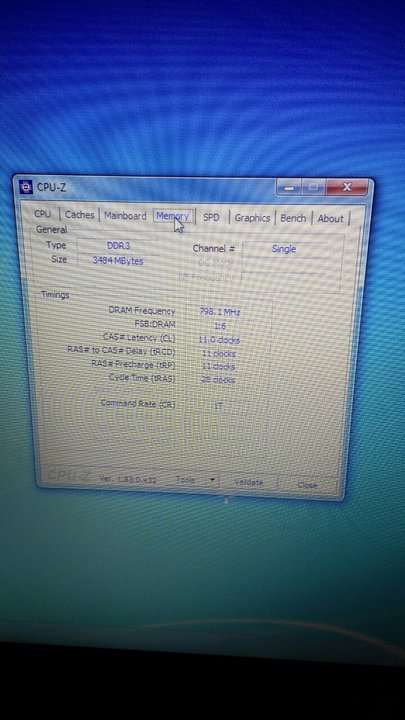Open the About tab
This screenshot has height=720, width=405.
coord(331,219)
